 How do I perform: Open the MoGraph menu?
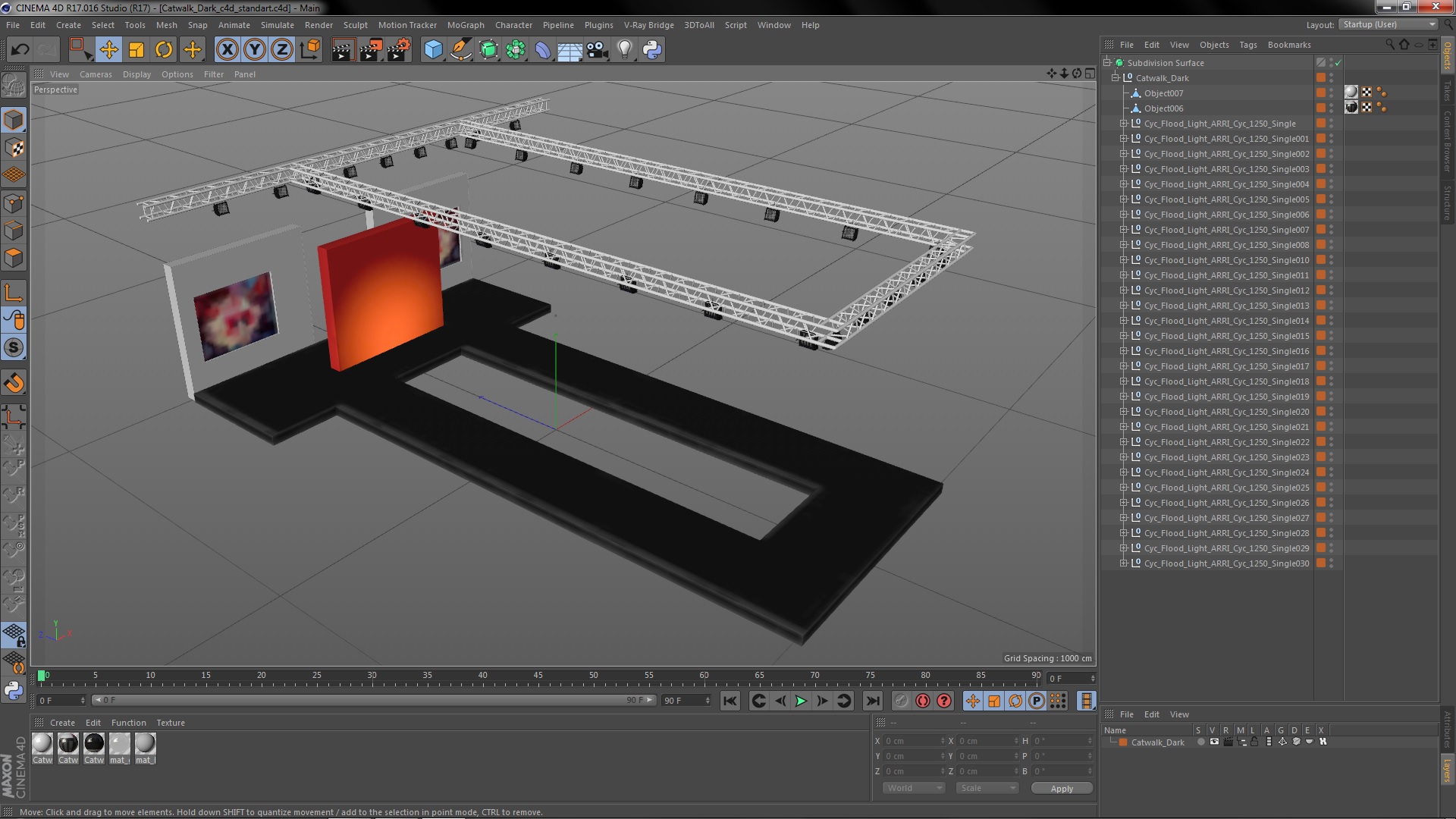pyautogui.click(x=466, y=25)
